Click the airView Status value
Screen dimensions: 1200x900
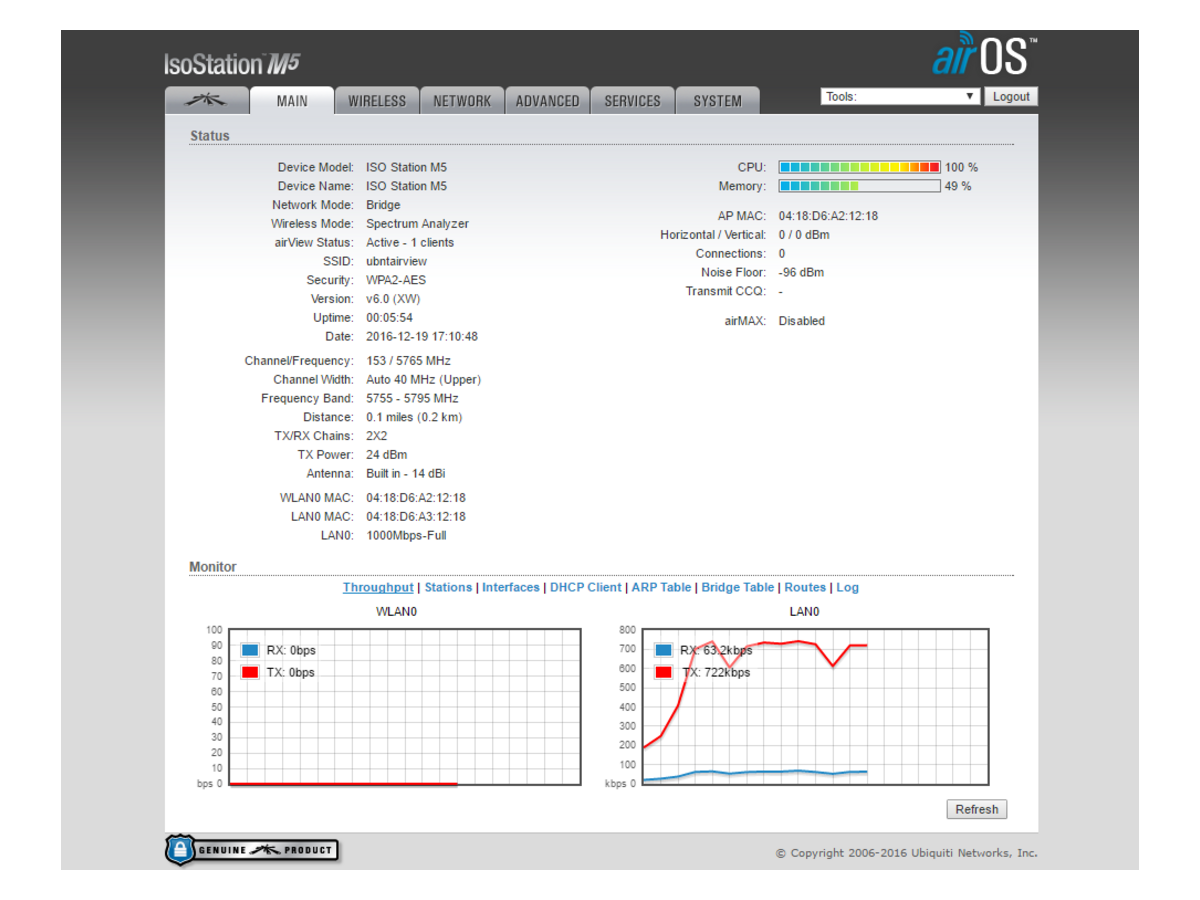click(410, 243)
